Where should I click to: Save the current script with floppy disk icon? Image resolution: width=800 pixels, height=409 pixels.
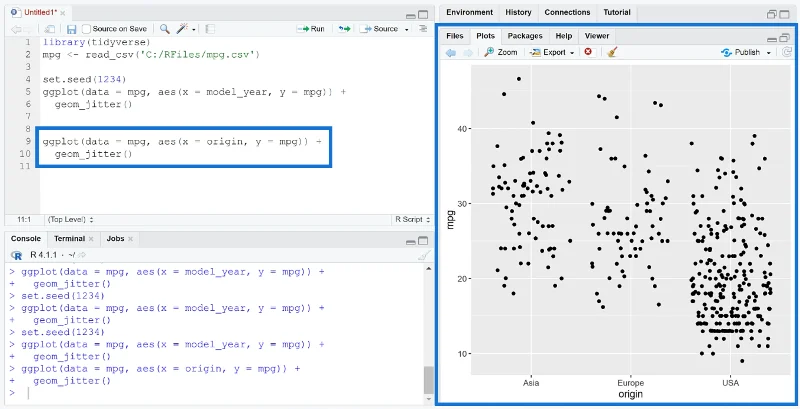point(71,30)
